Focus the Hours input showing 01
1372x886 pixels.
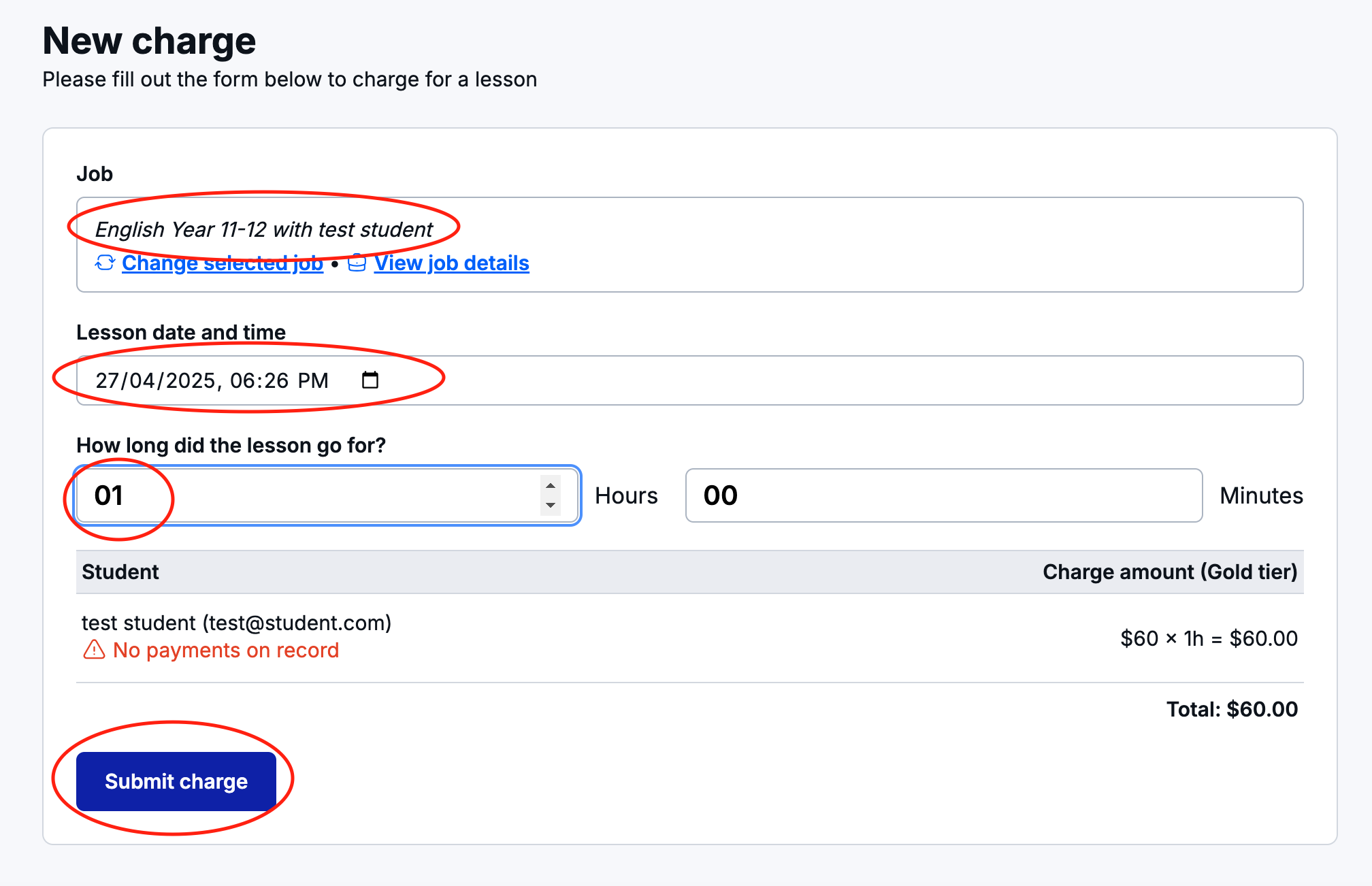pyautogui.click(x=306, y=495)
